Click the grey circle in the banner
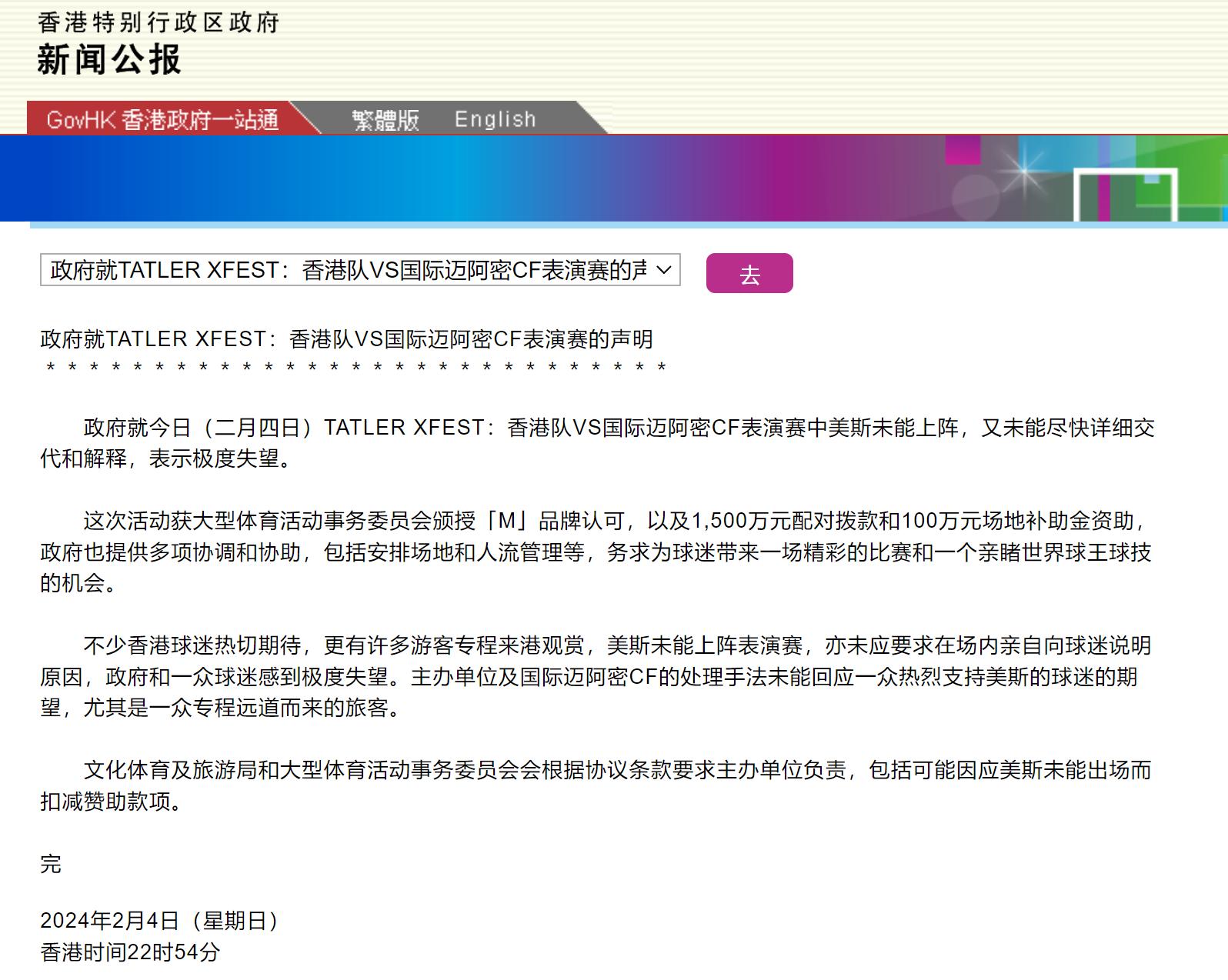The height and width of the screenshot is (980, 1228). [x=975, y=197]
